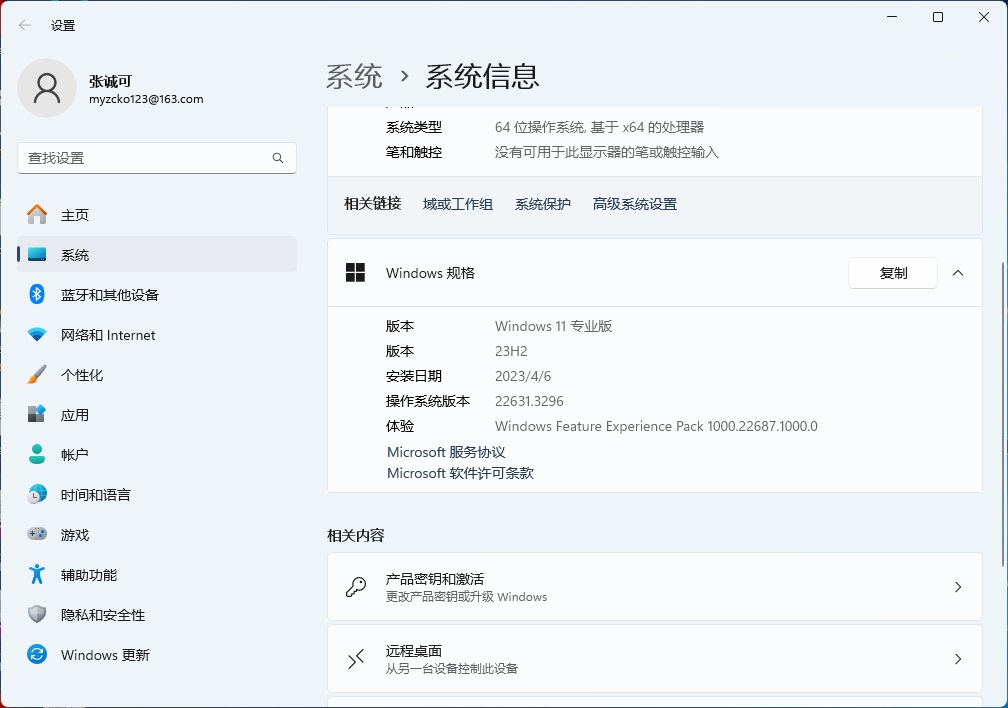Click the Windows 11 专业版 edition value
This screenshot has width=1008, height=708.
click(x=554, y=326)
